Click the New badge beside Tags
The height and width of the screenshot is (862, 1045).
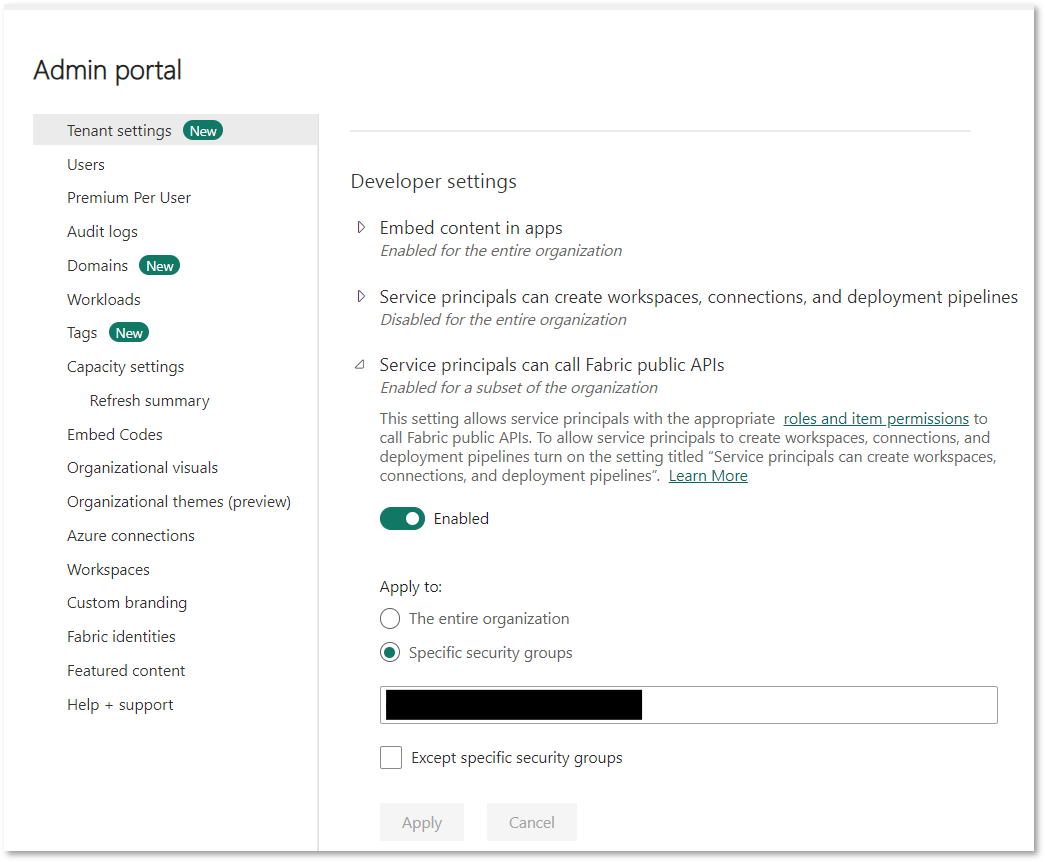tap(129, 333)
